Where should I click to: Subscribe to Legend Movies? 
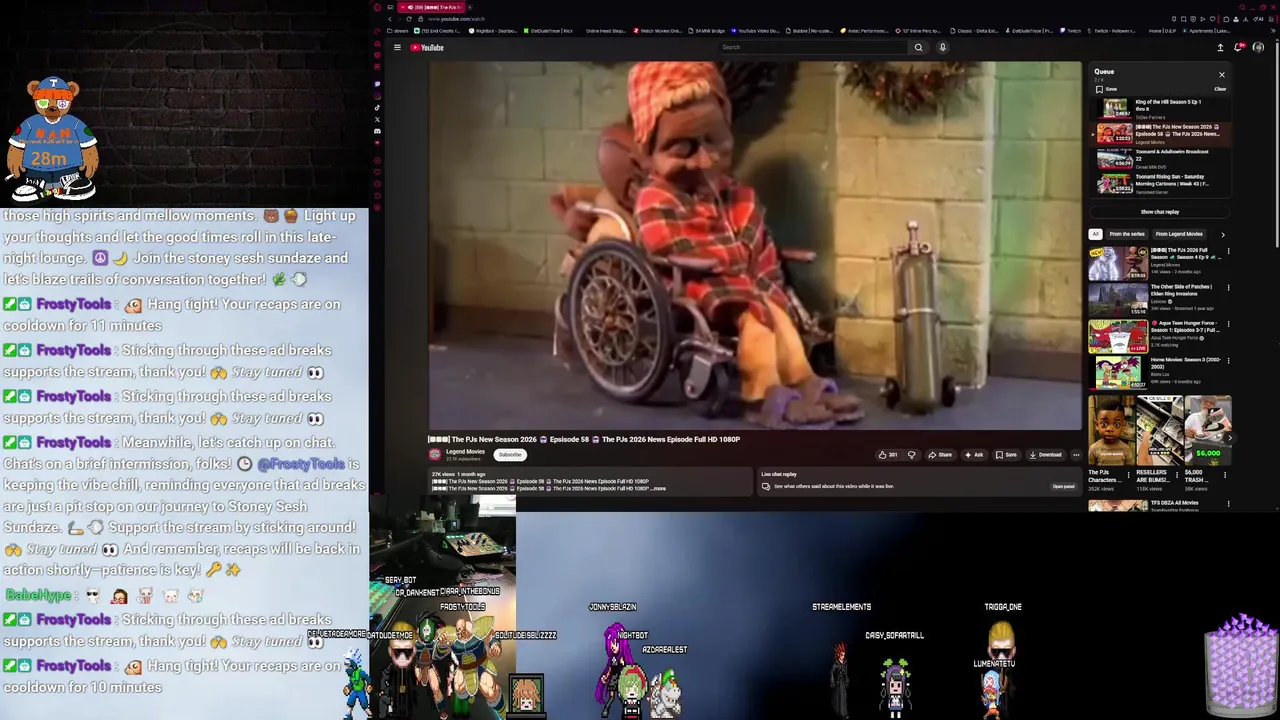click(x=510, y=455)
